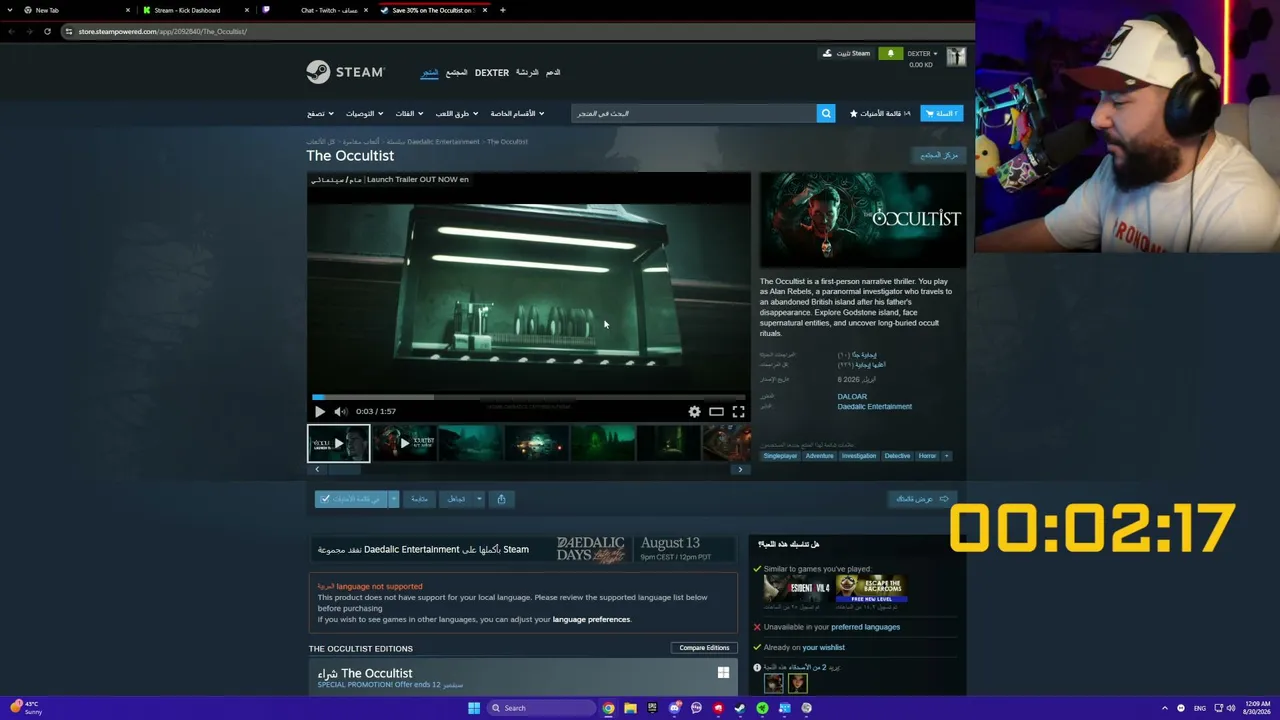Open the Windows Start menu
Viewport: 1280px width, 720px height.
pos(474,708)
